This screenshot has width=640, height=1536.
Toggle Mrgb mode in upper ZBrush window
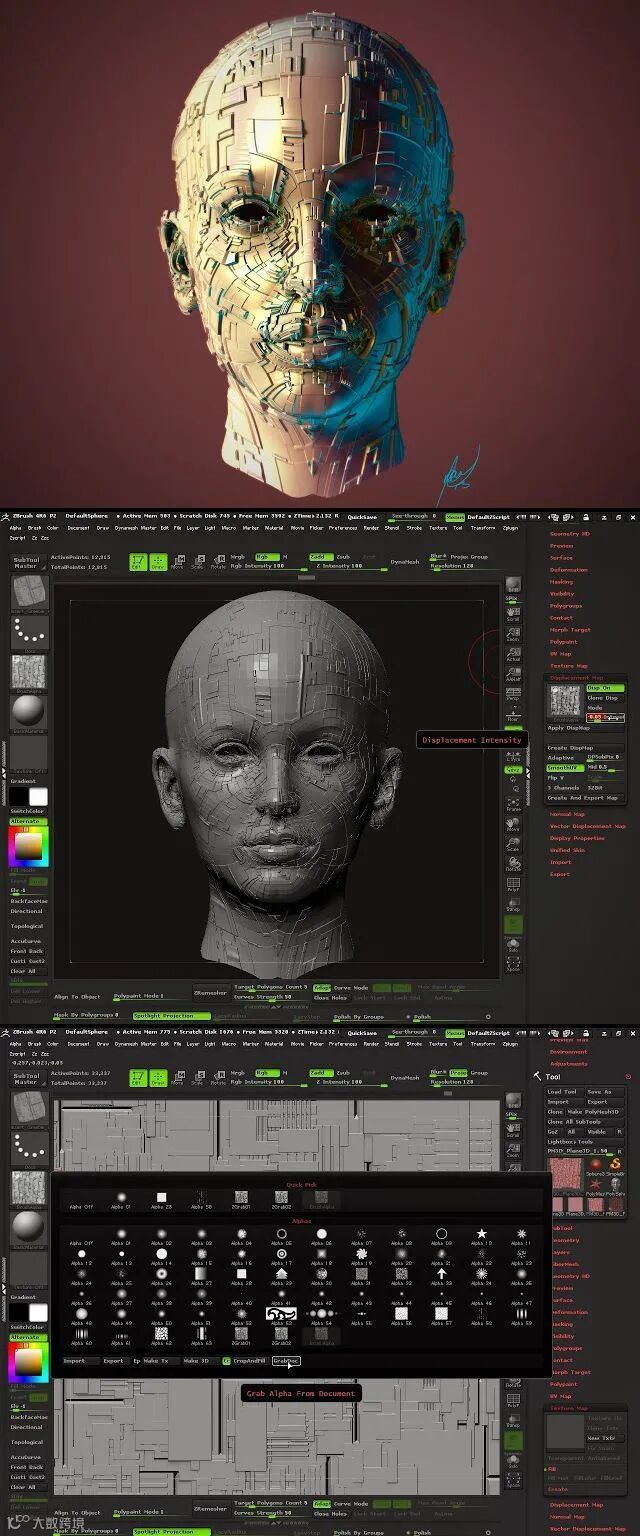coord(238,556)
